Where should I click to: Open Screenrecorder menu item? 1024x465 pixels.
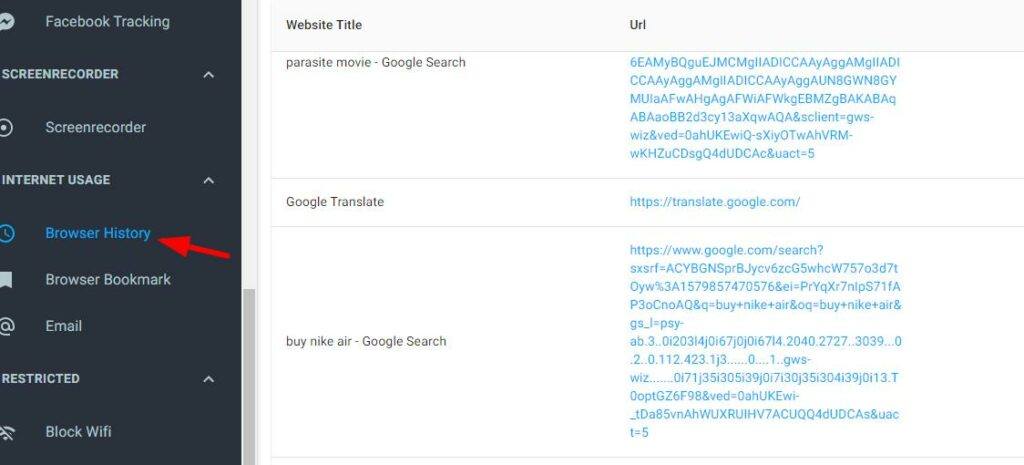click(95, 127)
